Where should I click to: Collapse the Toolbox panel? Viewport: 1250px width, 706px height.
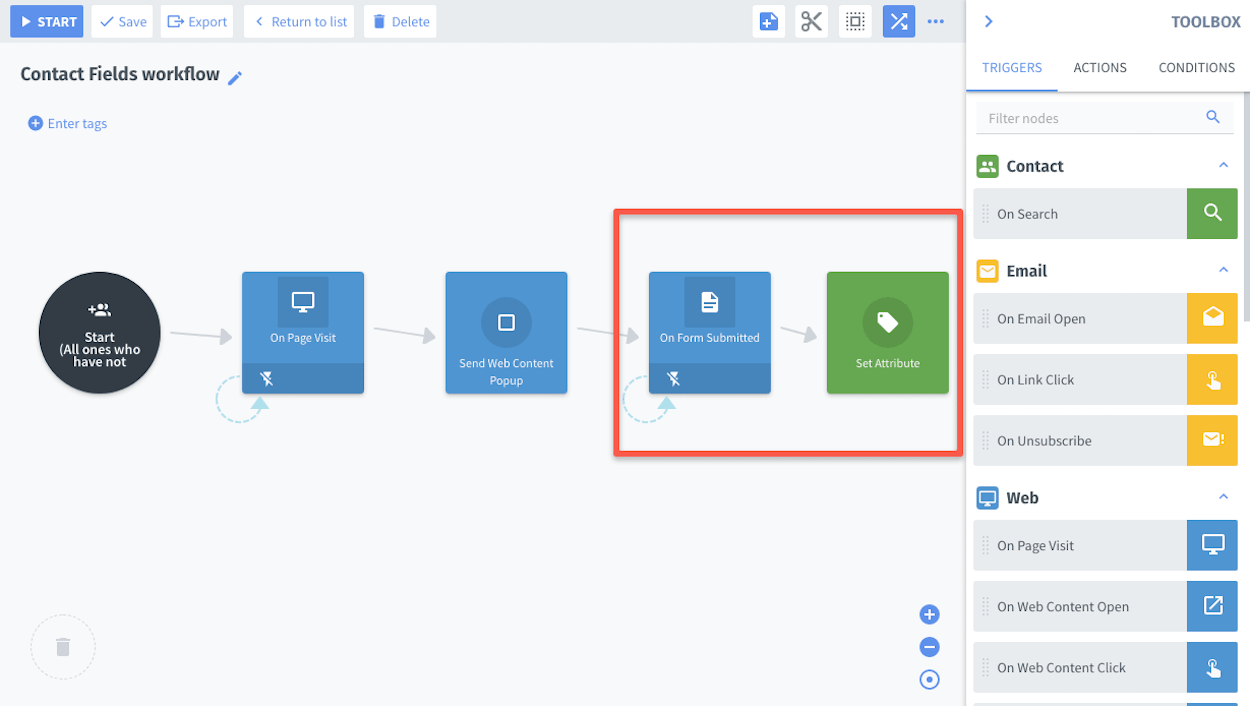[x=989, y=21]
